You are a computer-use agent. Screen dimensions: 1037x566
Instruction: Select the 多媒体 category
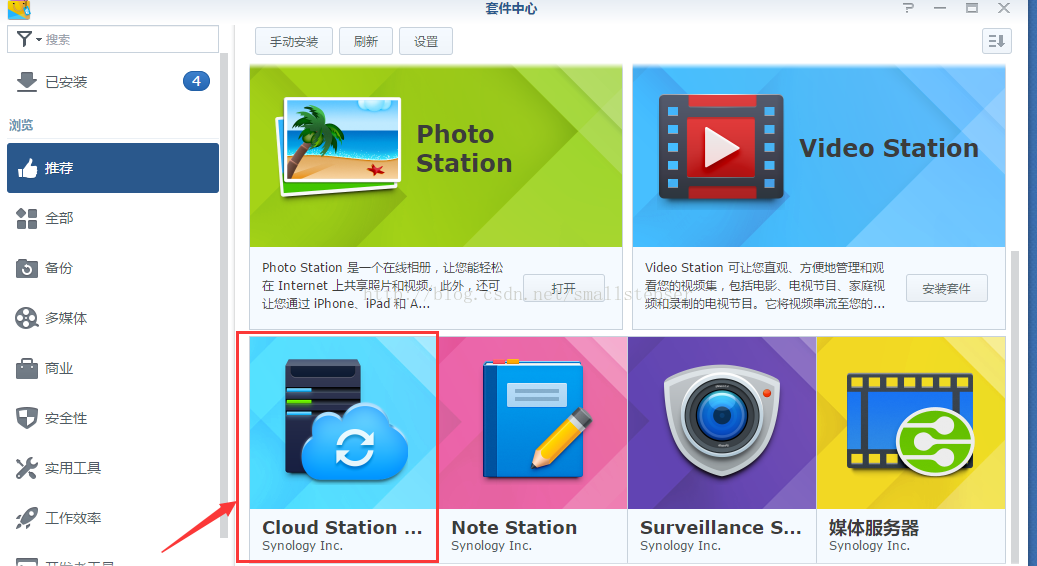point(113,318)
